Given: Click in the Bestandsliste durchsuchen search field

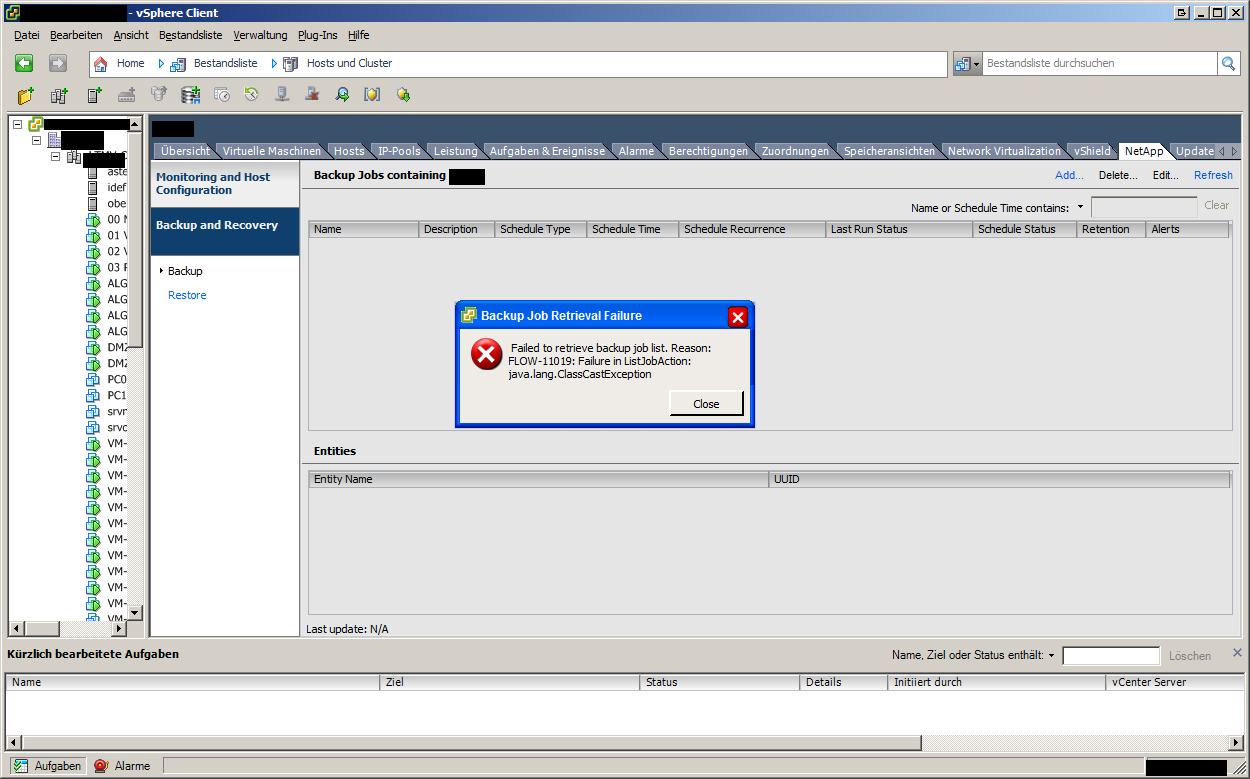Looking at the screenshot, I should pos(1099,63).
